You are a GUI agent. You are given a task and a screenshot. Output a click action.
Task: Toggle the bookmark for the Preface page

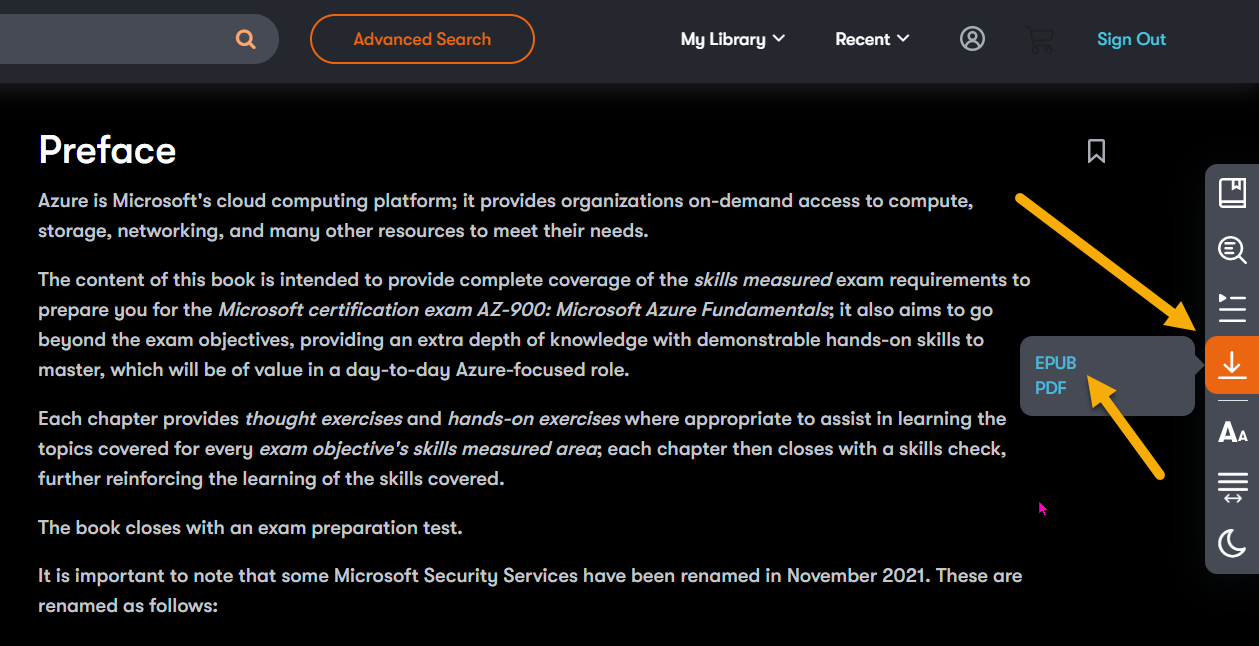(1096, 151)
